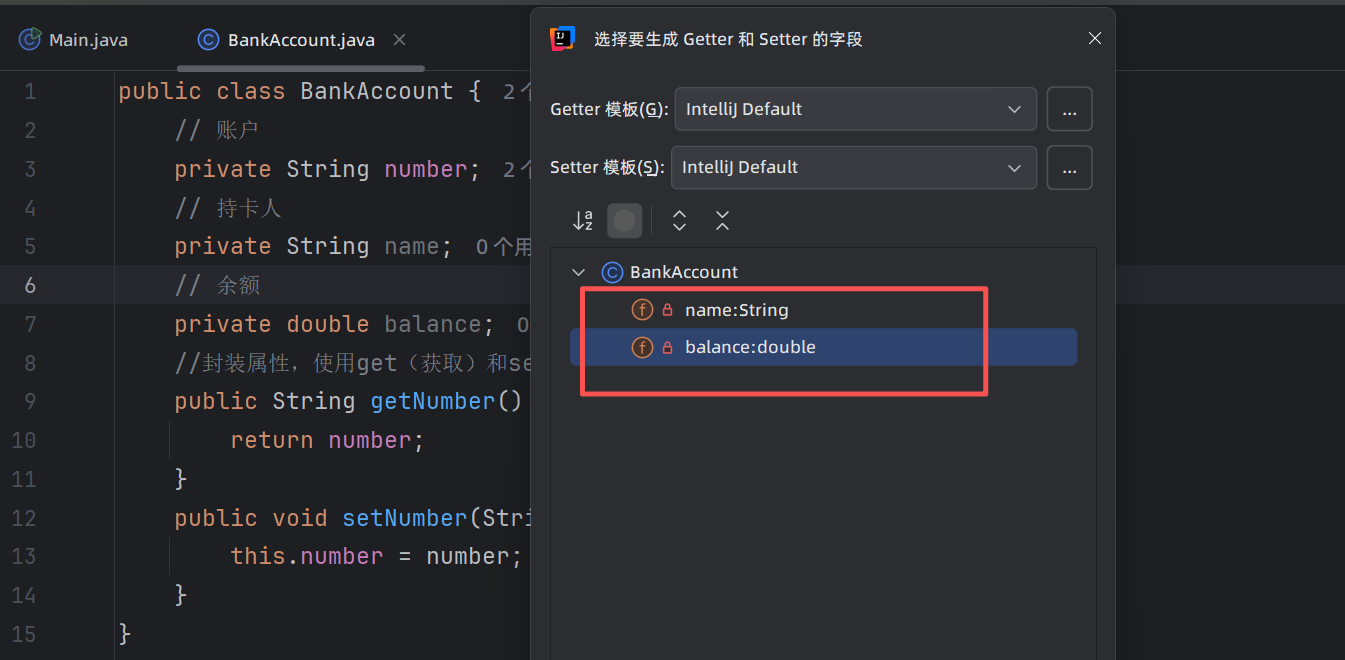The height and width of the screenshot is (660, 1345).
Task: Open Setter template settings ellipsis button
Action: [1069, 168]
